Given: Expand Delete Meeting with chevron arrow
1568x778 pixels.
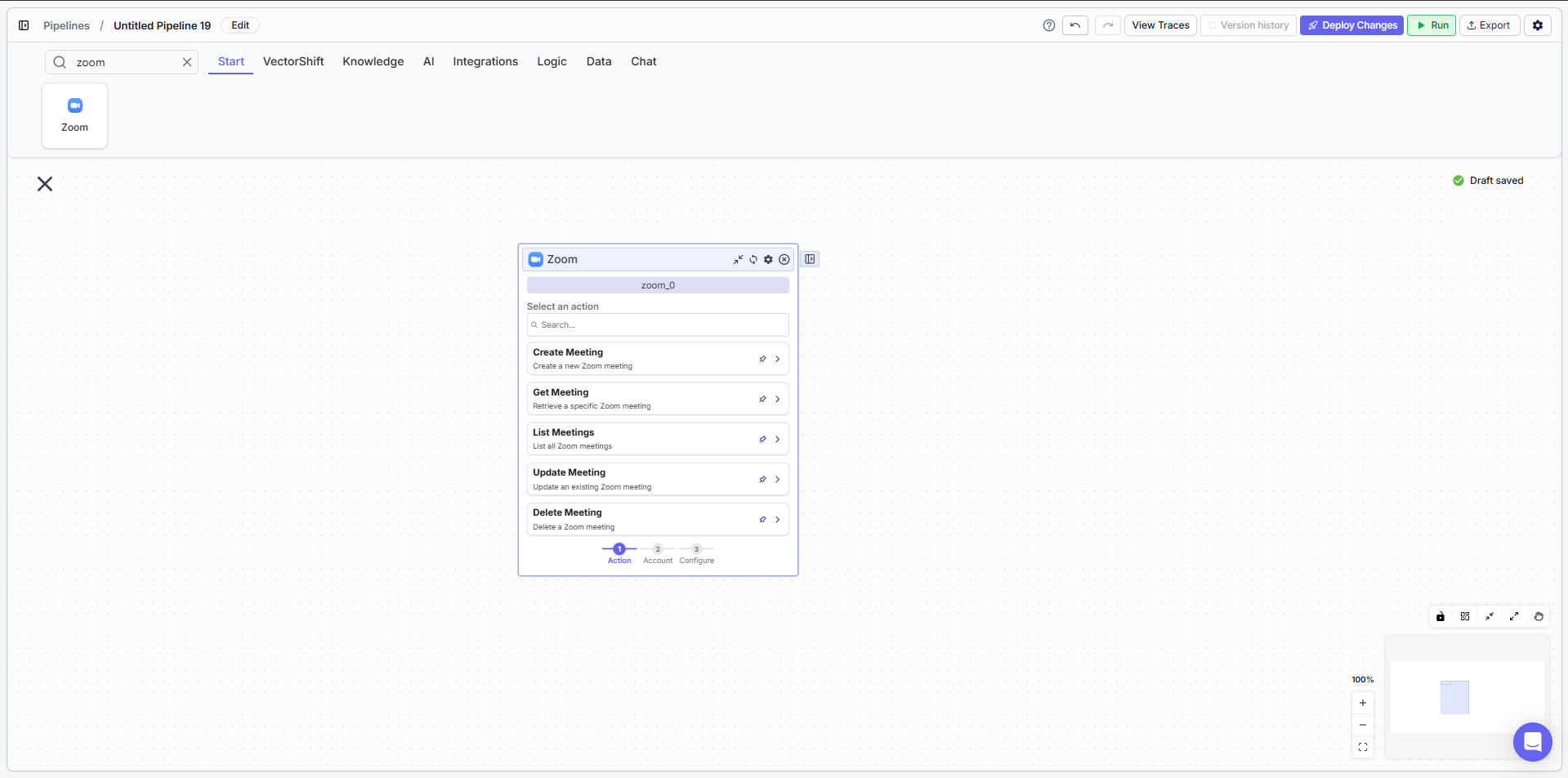Looking at the screenshot, I should [778, 519].
